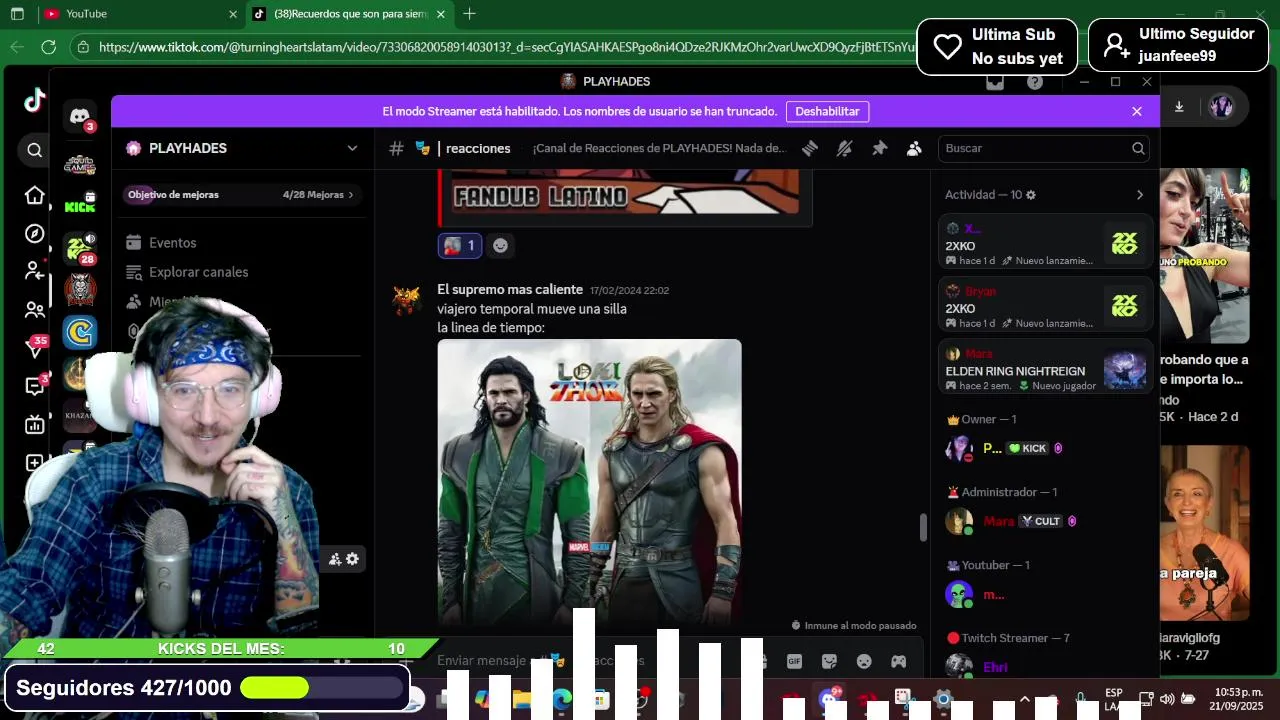Open a new browser tab
Viewport: 1280px width, 720px height.
[x=469, y=14]
